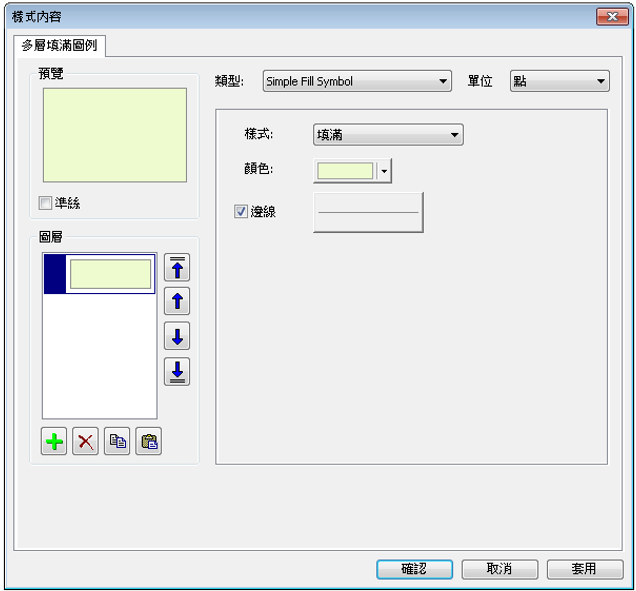This screenshot has width=636, height=591.
Task: Close the 樣式內容 dialog
Action: click(612, 17)
